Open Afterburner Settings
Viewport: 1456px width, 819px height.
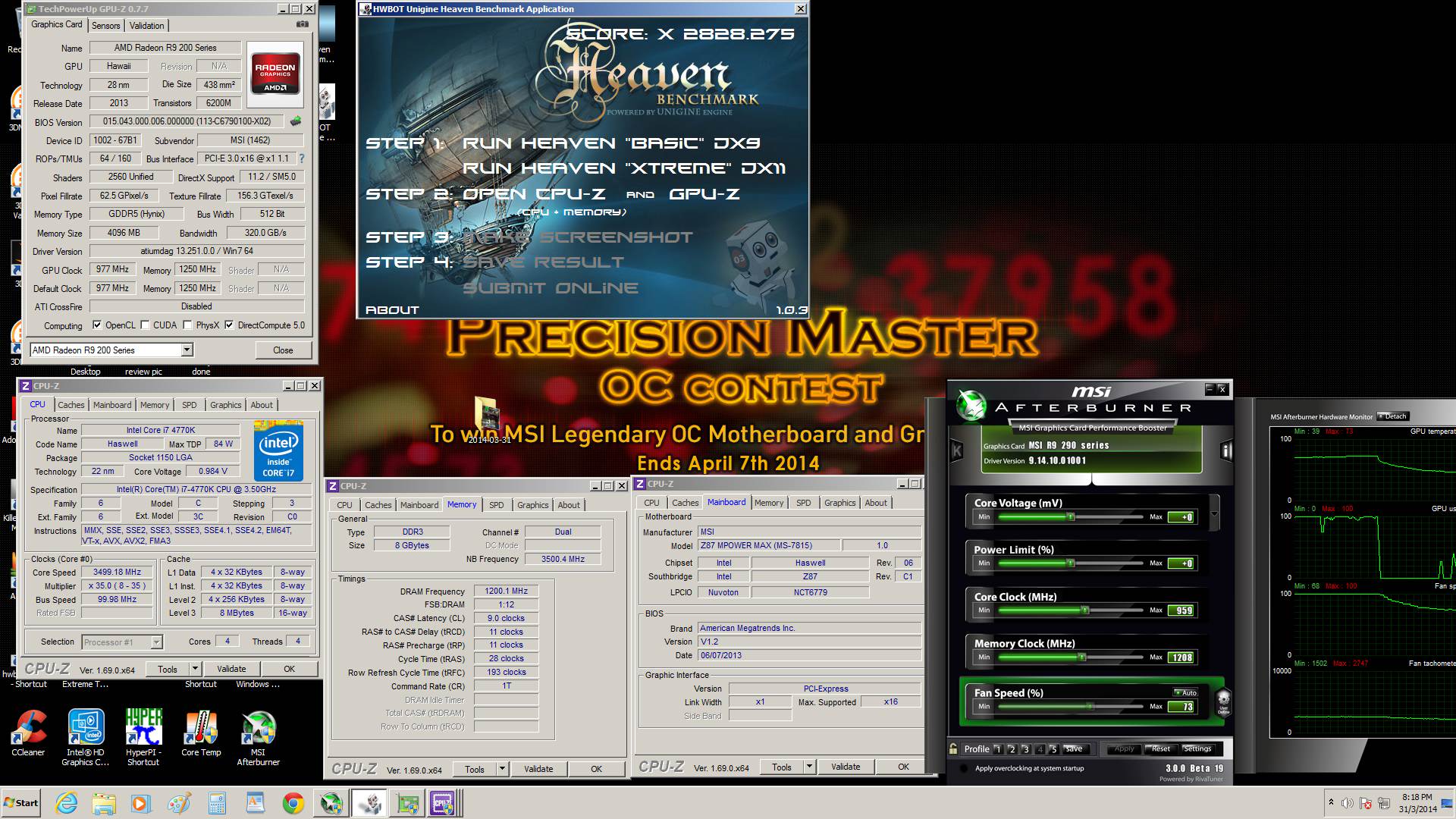click(1197, 748)
